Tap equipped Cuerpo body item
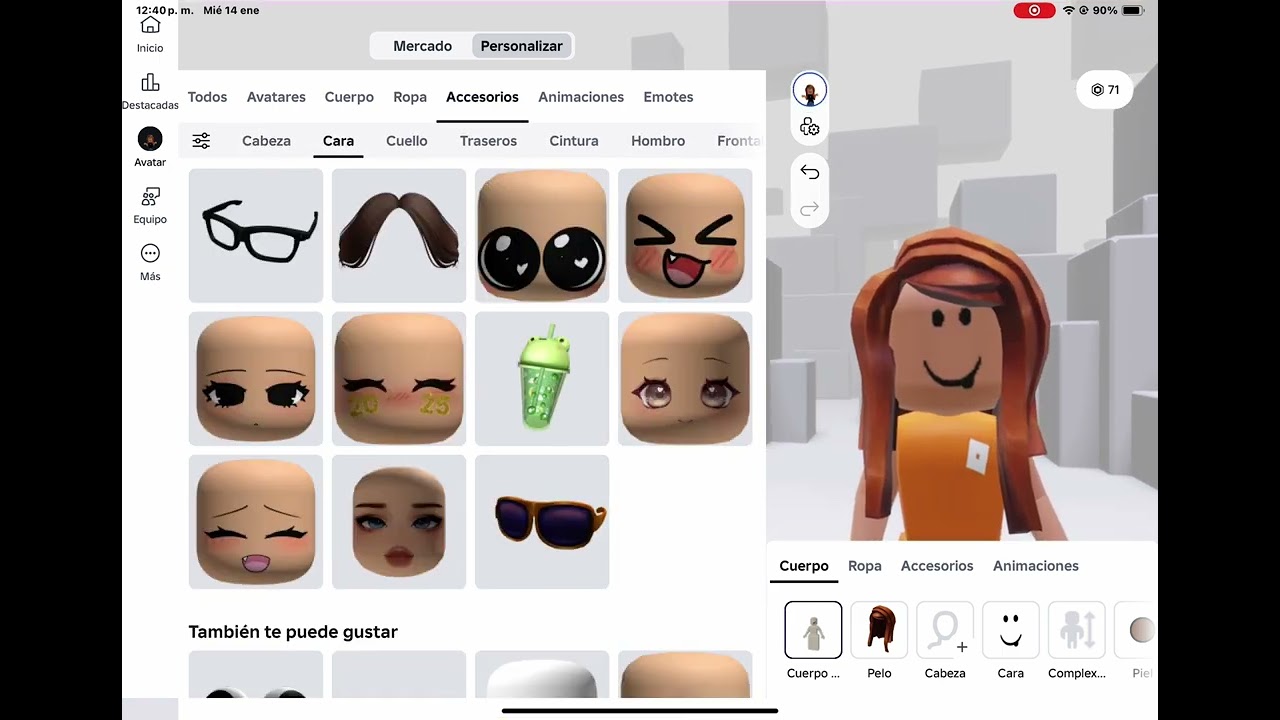Screen dimensions: 1280x720 [813, 630]
